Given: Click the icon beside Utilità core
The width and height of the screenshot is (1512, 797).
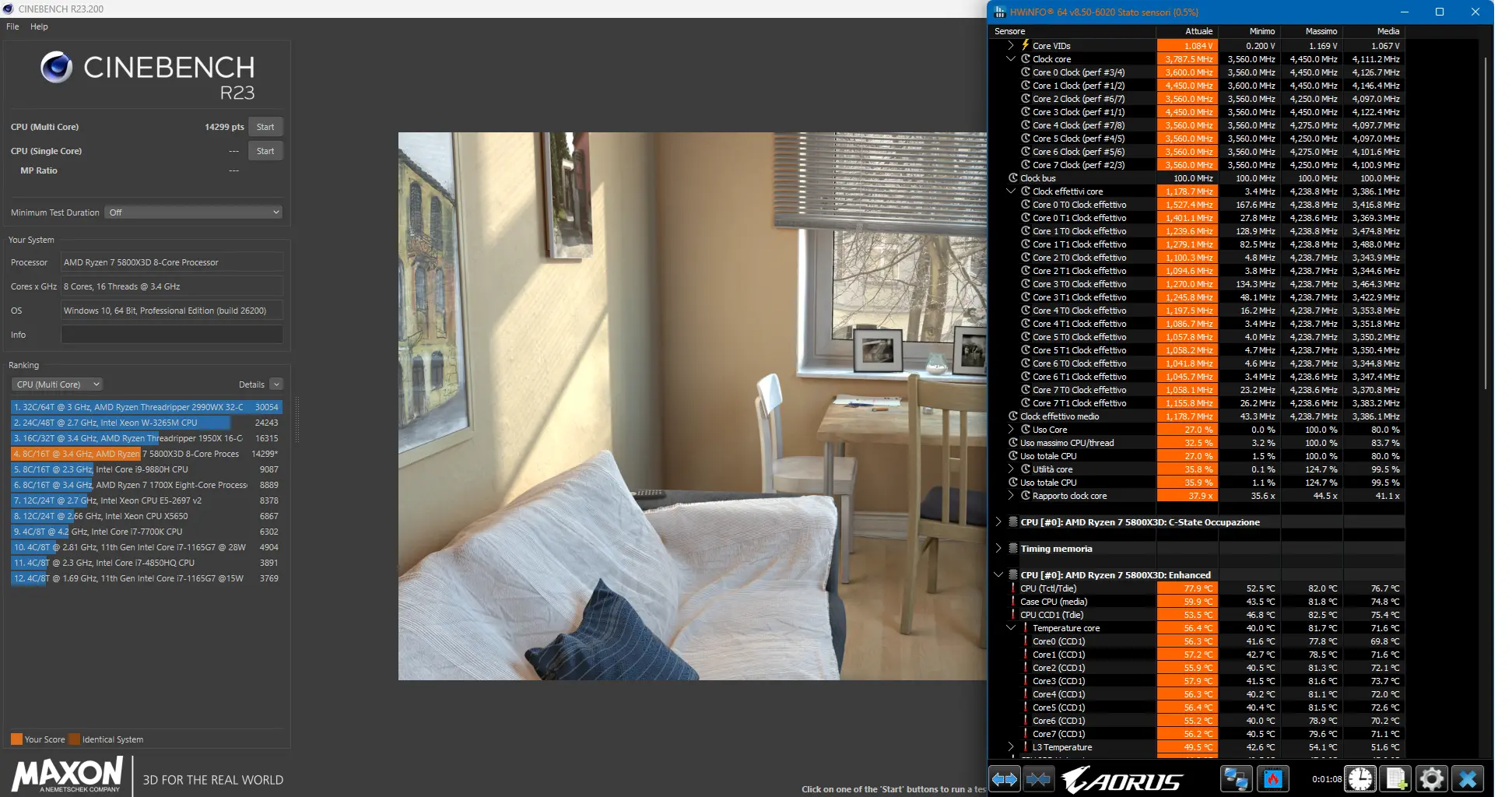Looking at the screenshot, I should [x=1026, y=469].
